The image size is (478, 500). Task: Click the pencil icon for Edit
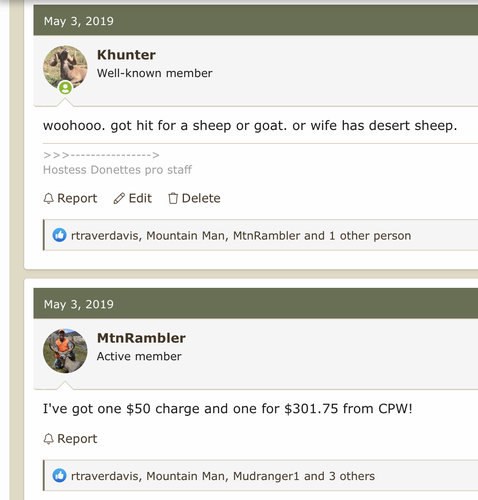119,199
